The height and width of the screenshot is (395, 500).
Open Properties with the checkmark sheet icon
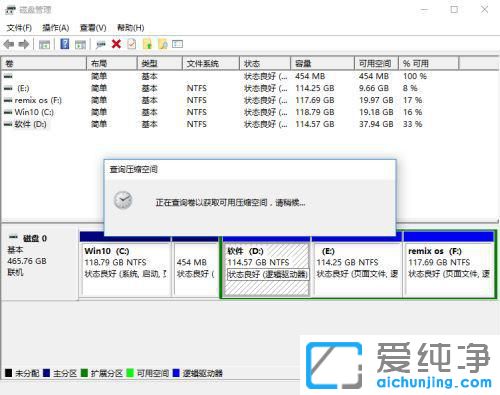pyautogui.click(x=132, y=44)
